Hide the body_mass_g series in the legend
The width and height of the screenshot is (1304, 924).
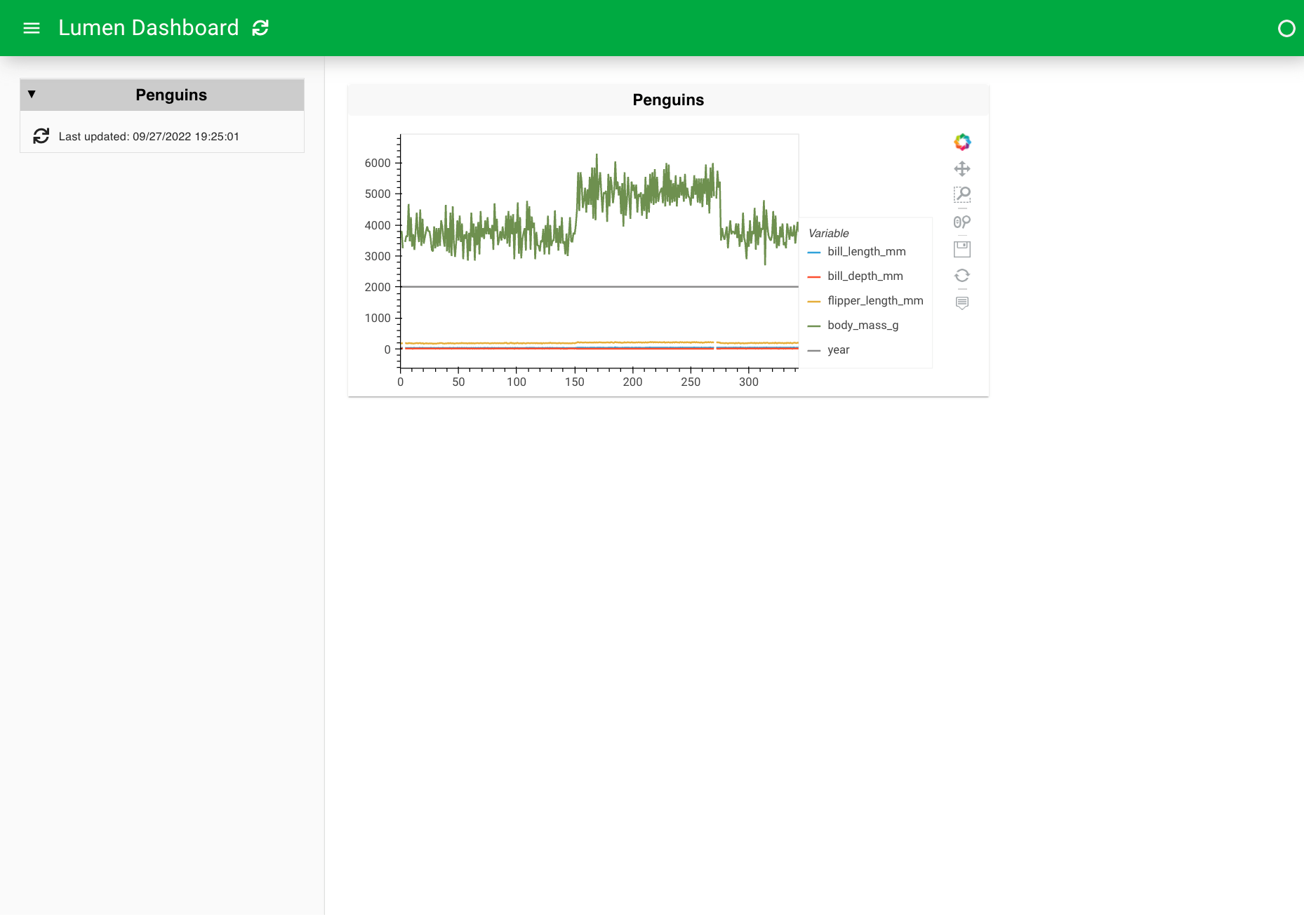point(861,325)
